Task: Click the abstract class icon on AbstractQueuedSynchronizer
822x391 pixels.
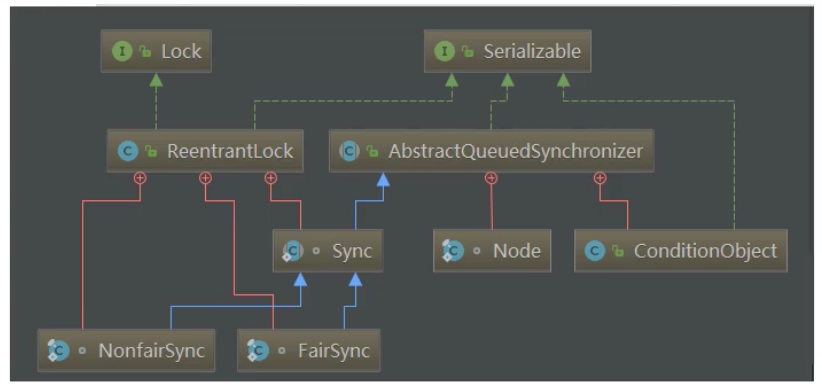Action: pyautogui.click(x=350, y=151)
